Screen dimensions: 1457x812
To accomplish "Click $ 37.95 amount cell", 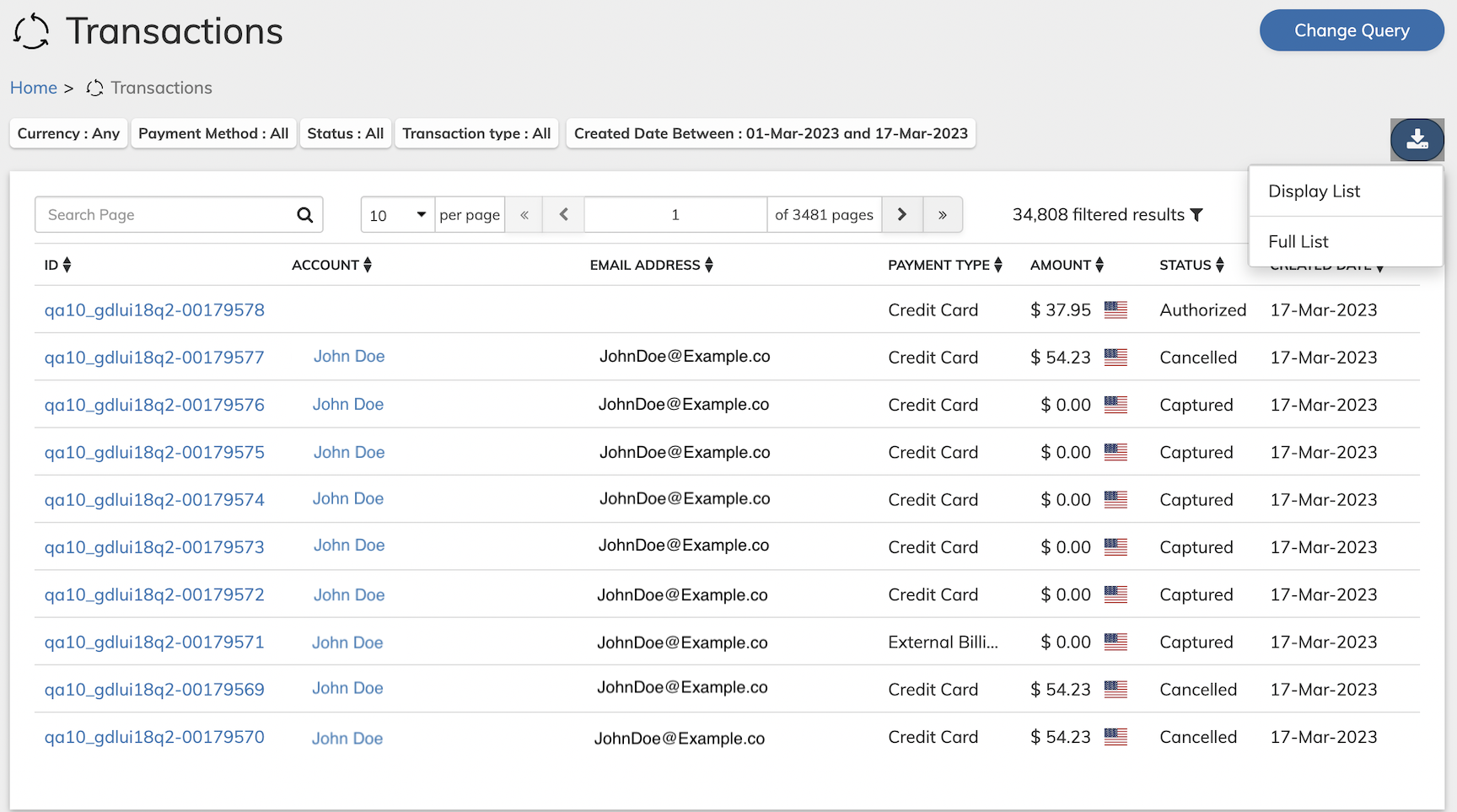I will 1061,310.
